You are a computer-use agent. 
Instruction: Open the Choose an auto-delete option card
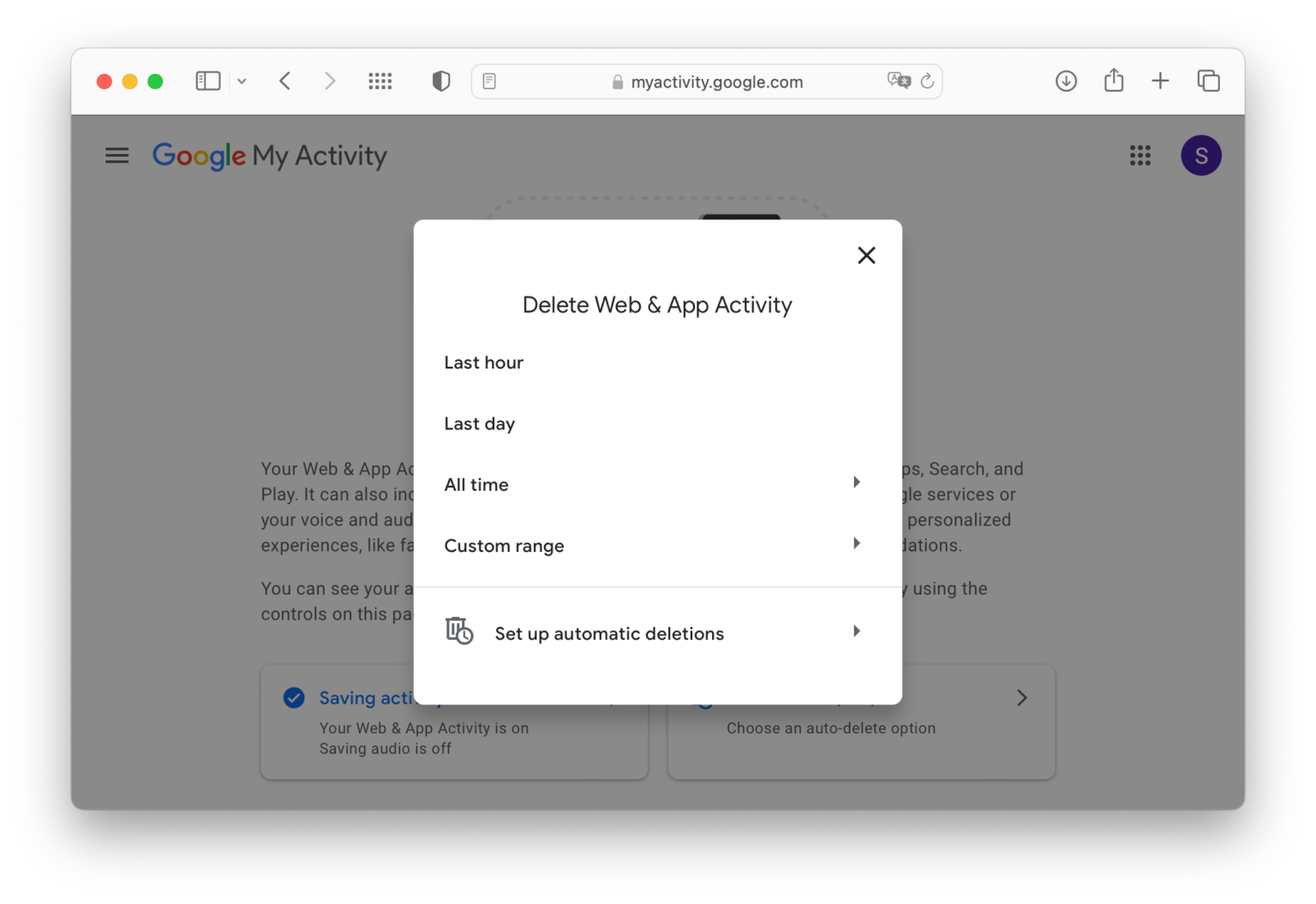861,721
